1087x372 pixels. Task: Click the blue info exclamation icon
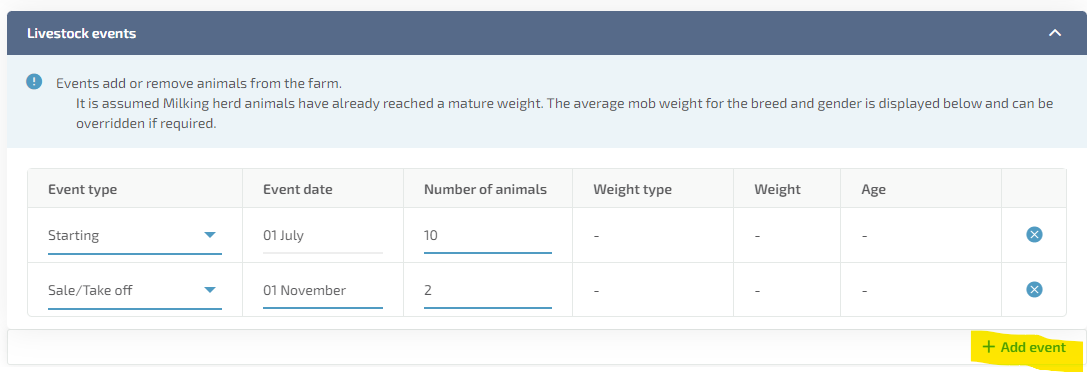tap(34, 82)
